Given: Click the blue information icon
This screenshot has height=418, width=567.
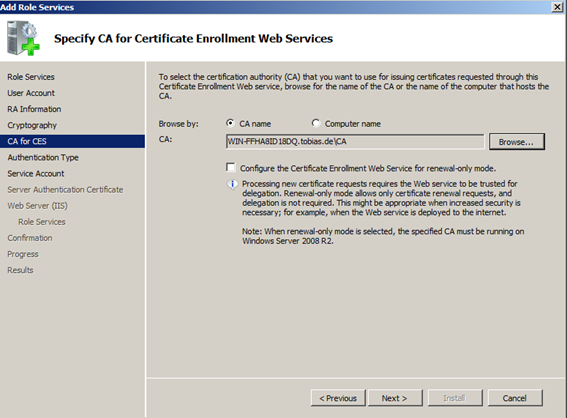Looking at the screenshot, I should pos(232,184).
